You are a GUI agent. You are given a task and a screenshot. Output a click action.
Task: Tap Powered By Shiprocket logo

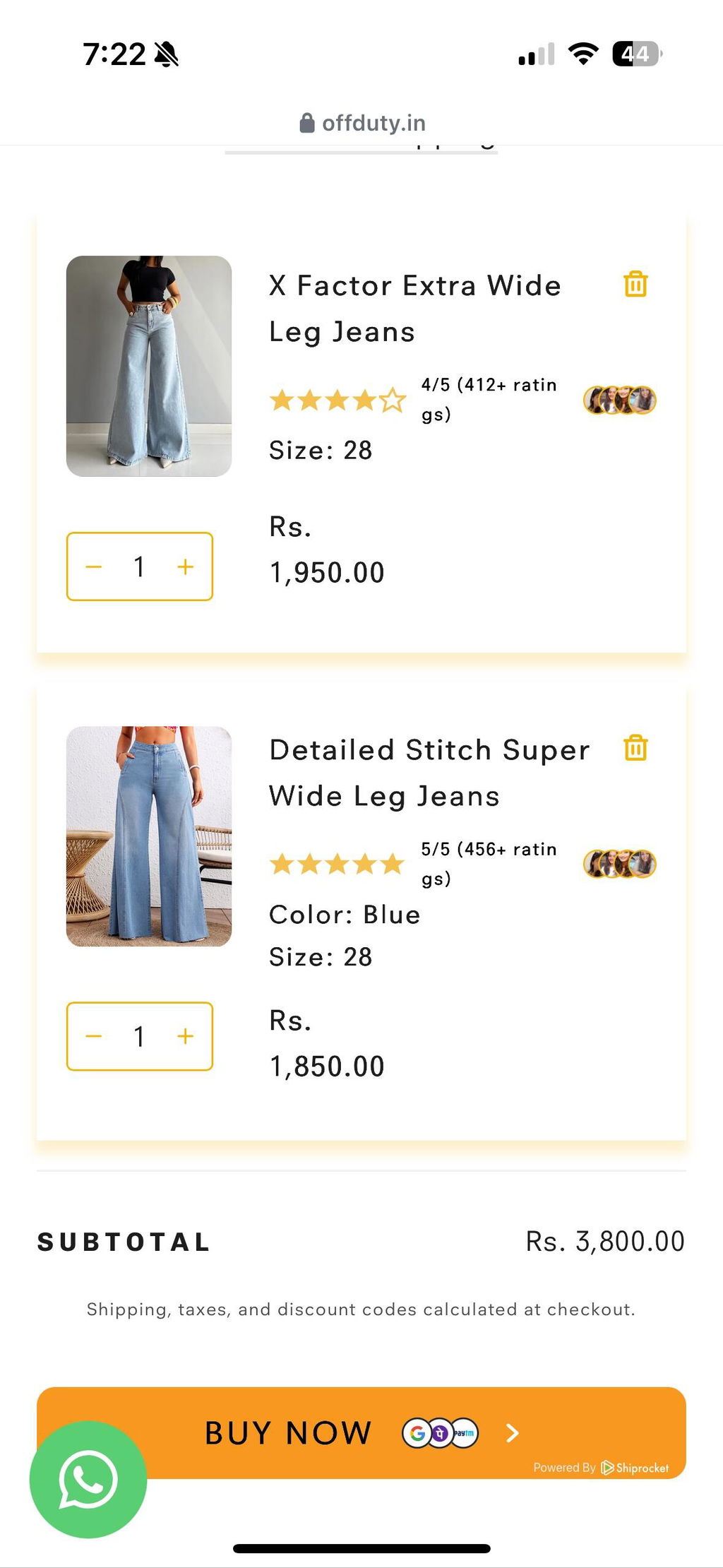(601, 1468)
